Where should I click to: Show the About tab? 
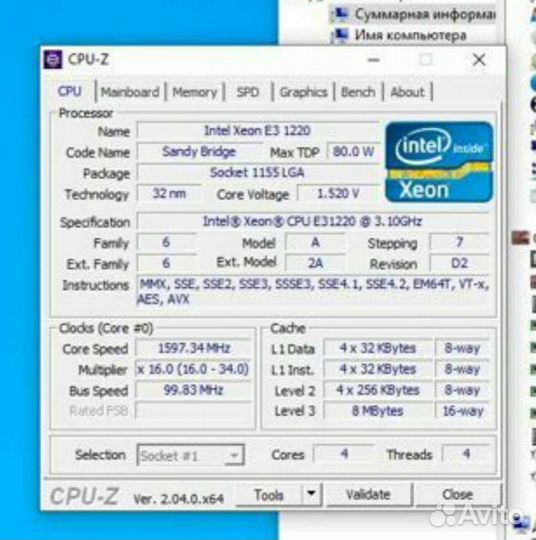[x=407, y=92]
